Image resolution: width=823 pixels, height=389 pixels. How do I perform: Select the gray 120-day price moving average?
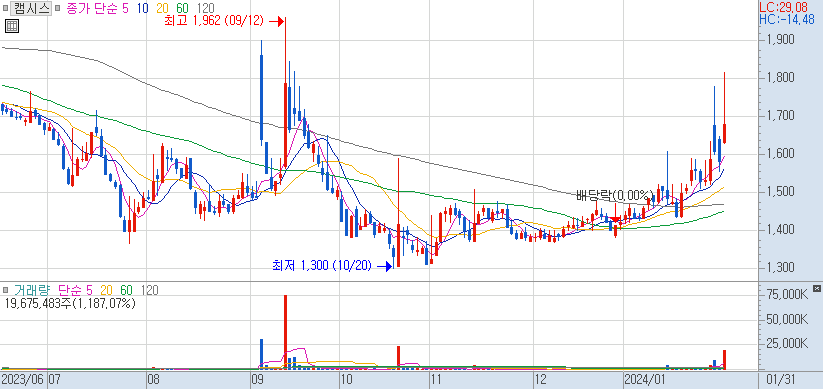206,8
